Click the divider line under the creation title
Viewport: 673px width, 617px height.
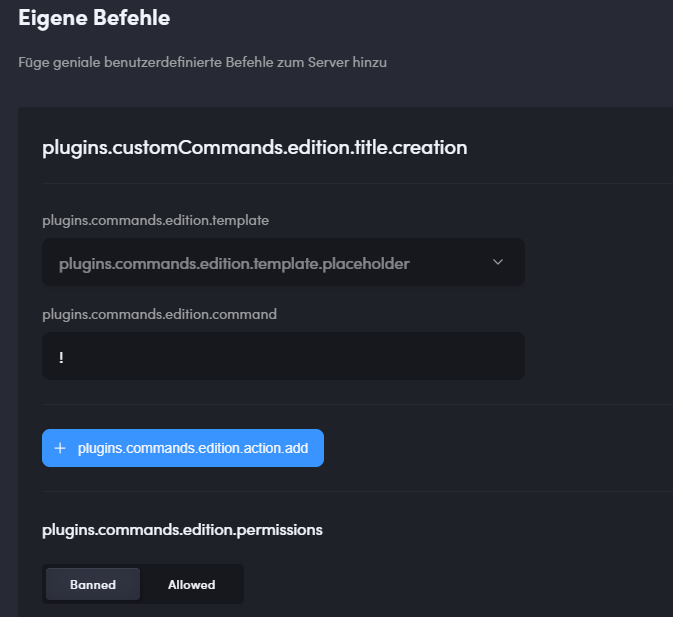357,184
